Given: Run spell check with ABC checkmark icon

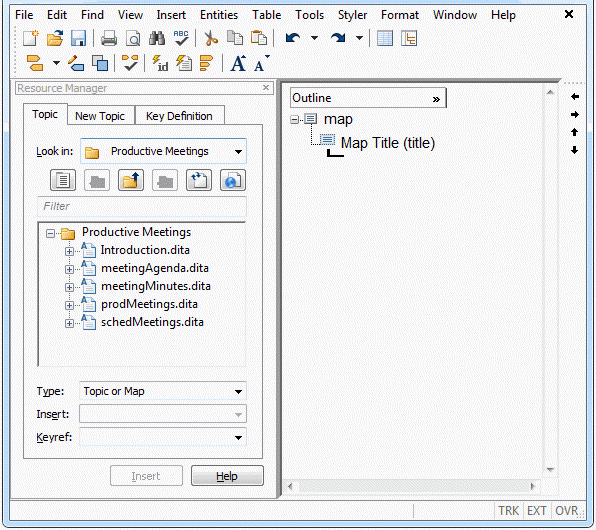Looking at the screenshot, I should pos(181,38).
